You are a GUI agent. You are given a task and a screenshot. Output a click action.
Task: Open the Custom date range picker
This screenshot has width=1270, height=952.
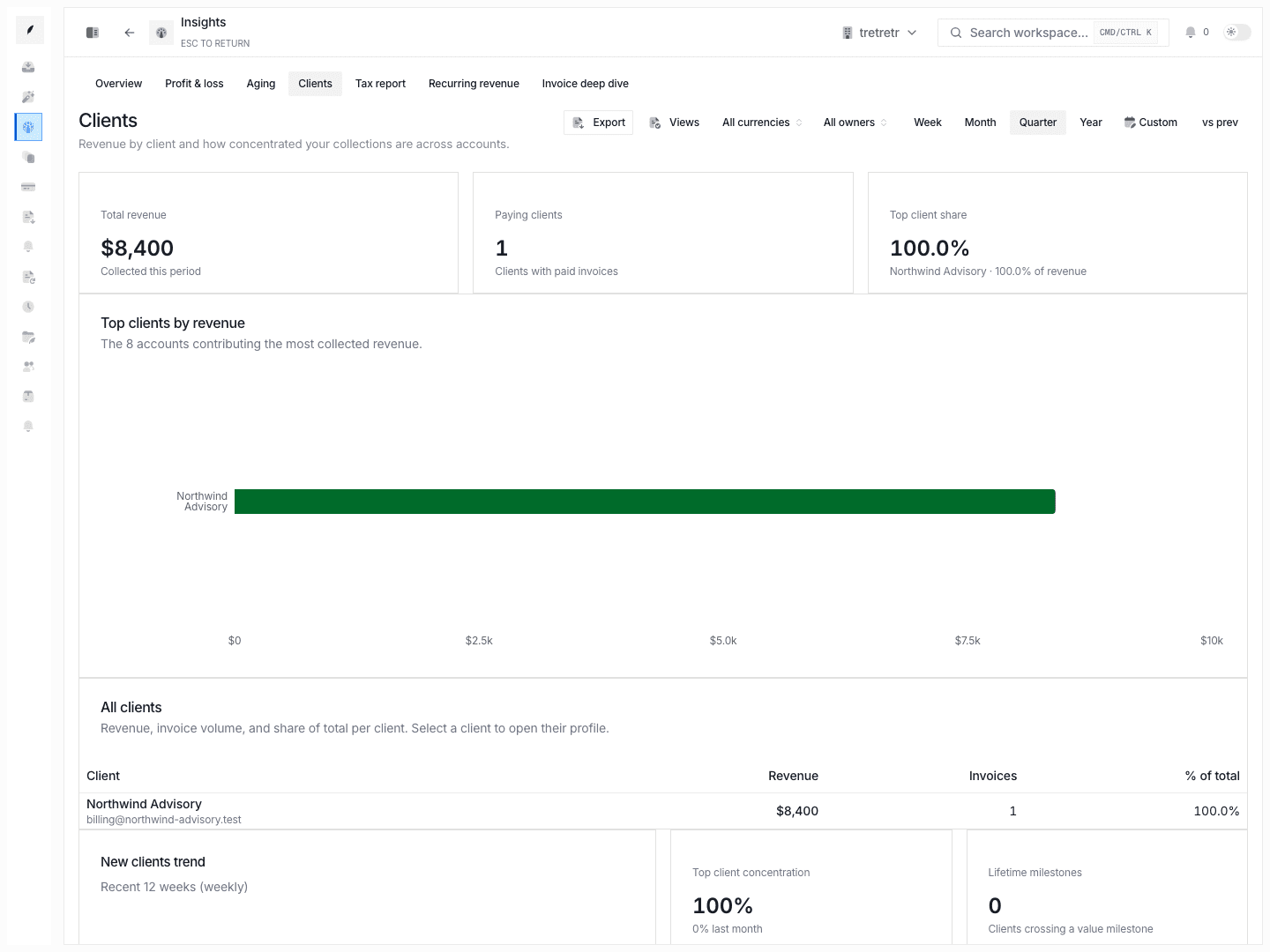[1151, 123]
